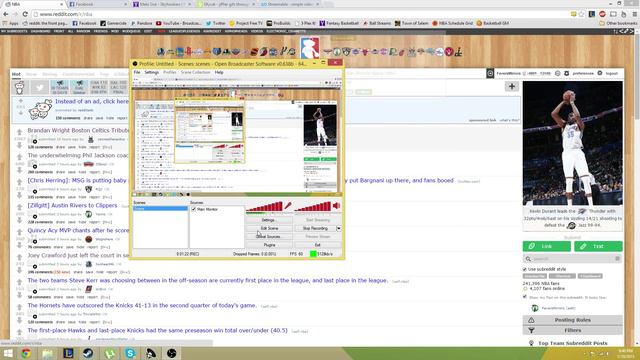Expand the Filters section
This screenshot has width=640, height=360.
coord(572,330)
